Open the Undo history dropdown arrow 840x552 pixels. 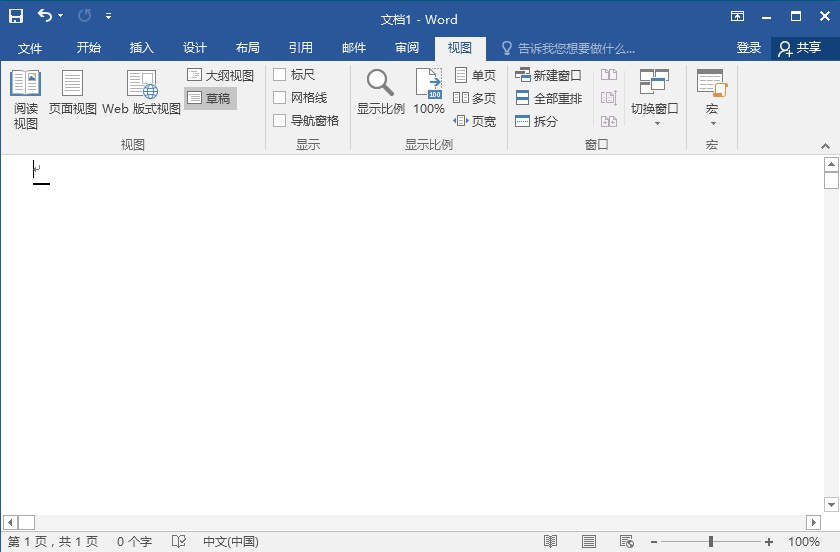pos(61,17)
